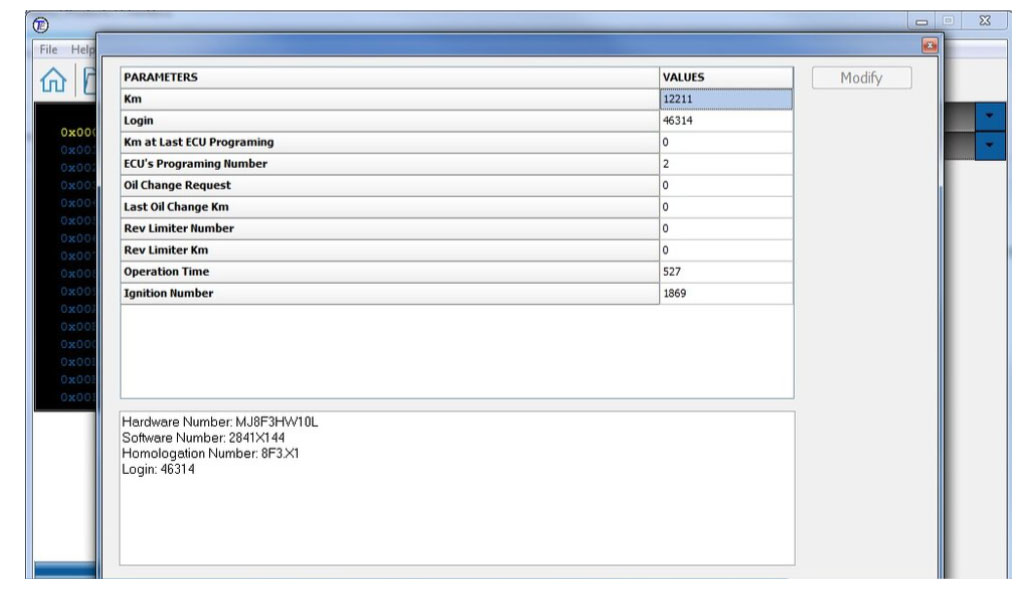Click the ECU's Programing Number row

[x=389, y=164]
